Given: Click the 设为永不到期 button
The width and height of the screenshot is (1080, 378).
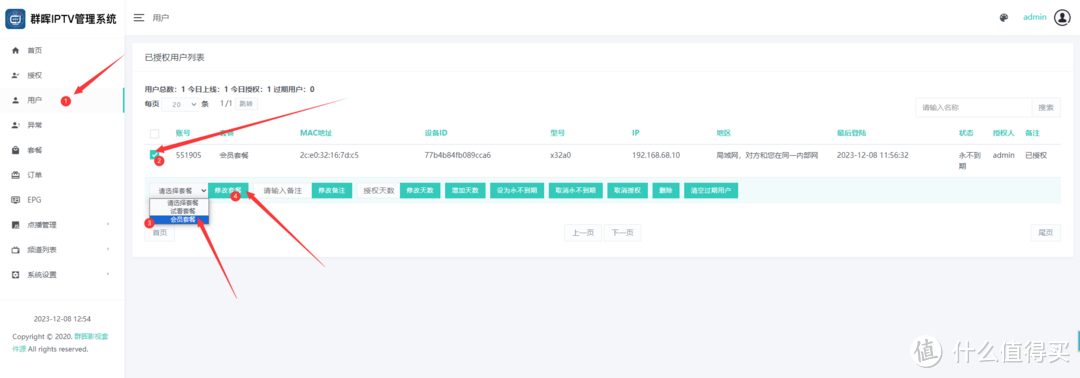Looking at the screenshot, I should click(517, 191).
